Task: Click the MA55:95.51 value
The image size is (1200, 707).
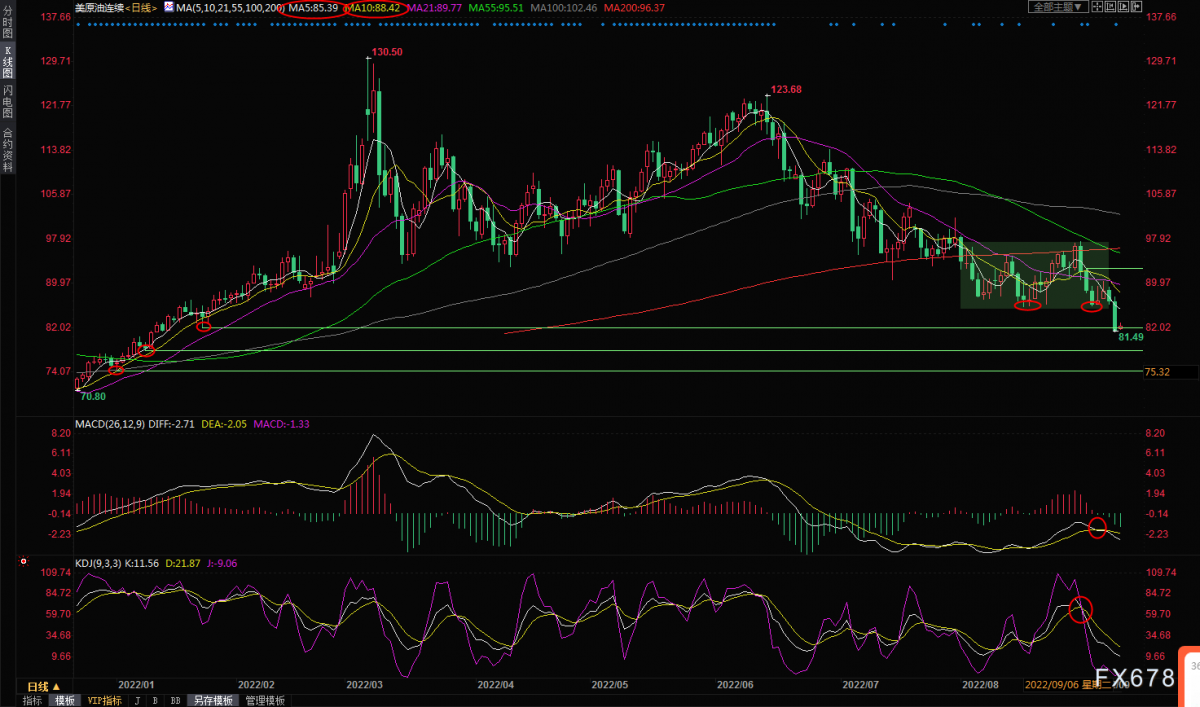Action: pos(498,7)
